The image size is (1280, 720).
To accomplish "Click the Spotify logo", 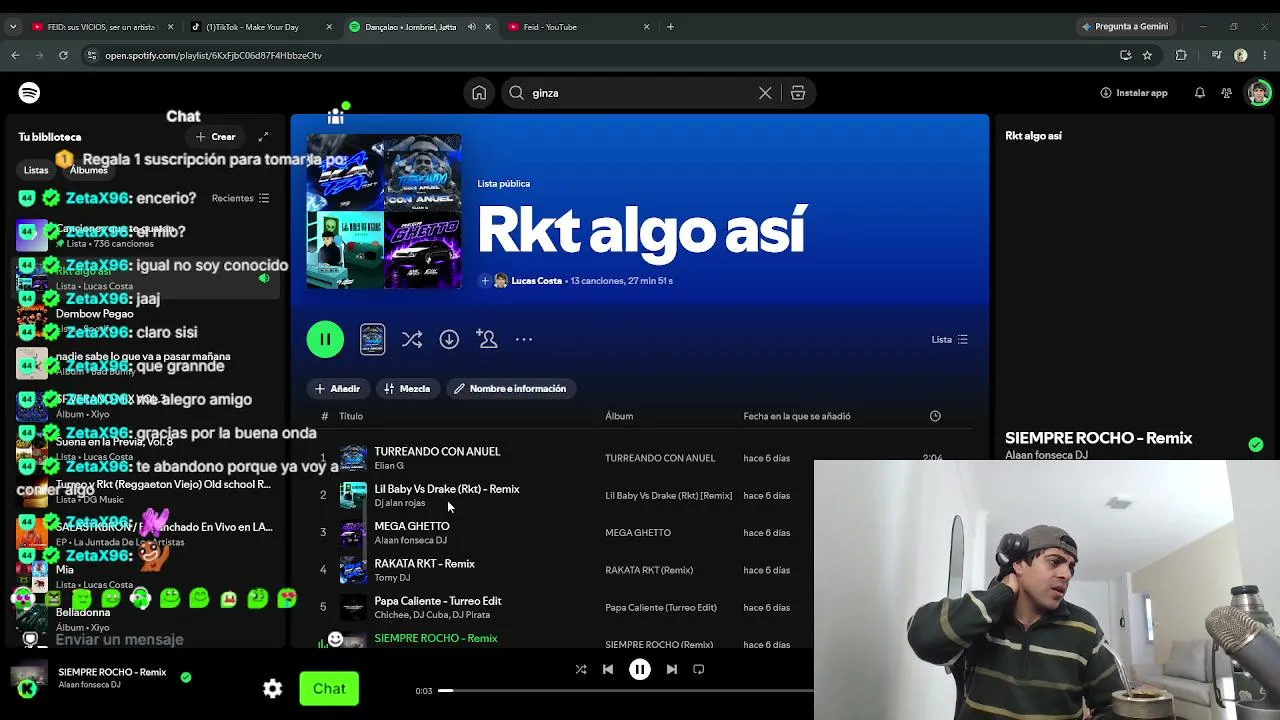I will 29,93.
